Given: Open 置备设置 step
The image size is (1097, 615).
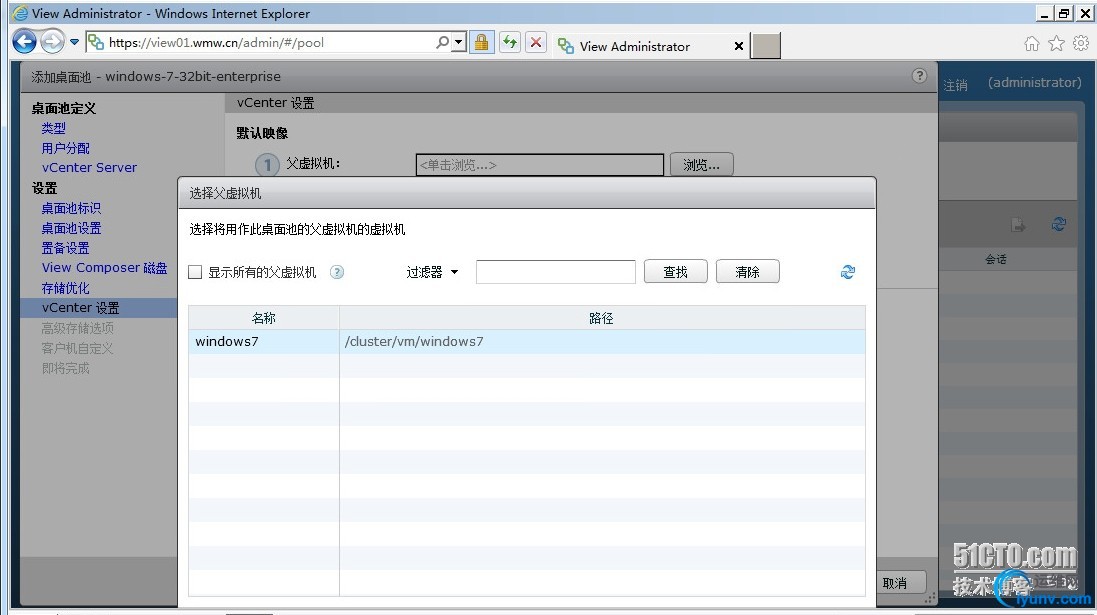Looking at the screenshot, I should click(65, 248).
